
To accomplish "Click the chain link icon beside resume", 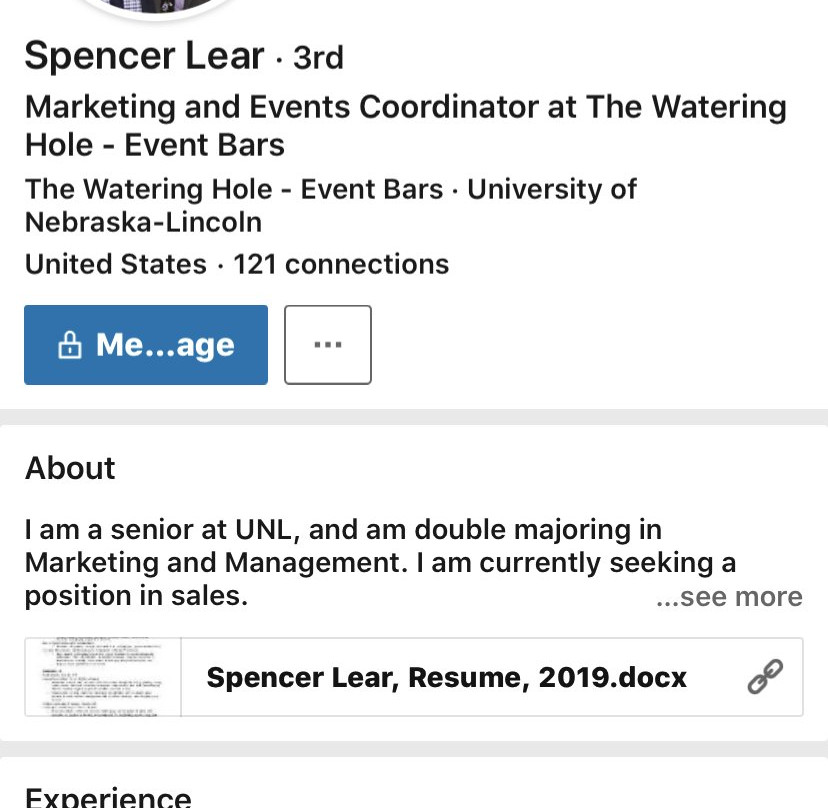I will pos(765,677).
